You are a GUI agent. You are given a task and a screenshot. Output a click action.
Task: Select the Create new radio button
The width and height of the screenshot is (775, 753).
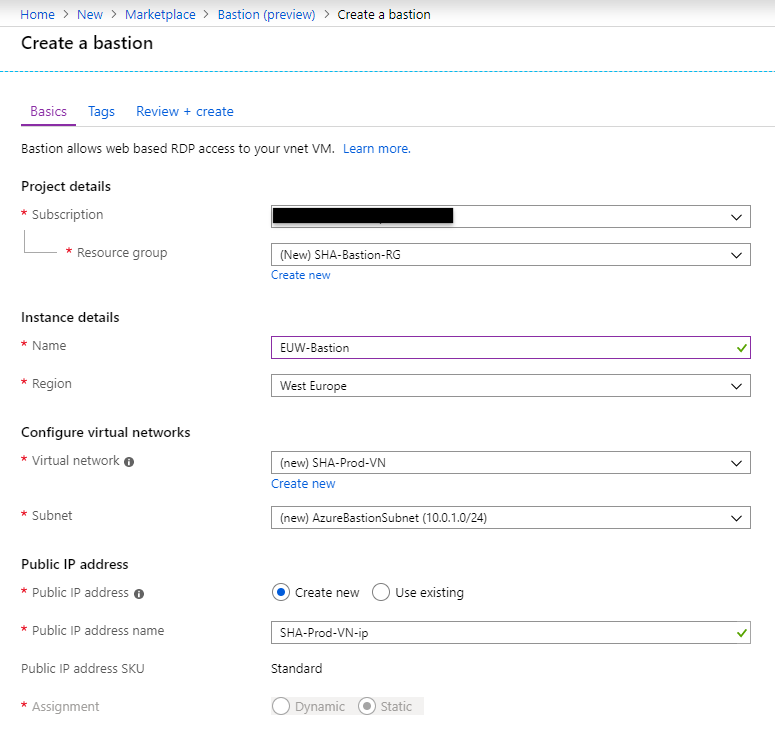(281, 592)
